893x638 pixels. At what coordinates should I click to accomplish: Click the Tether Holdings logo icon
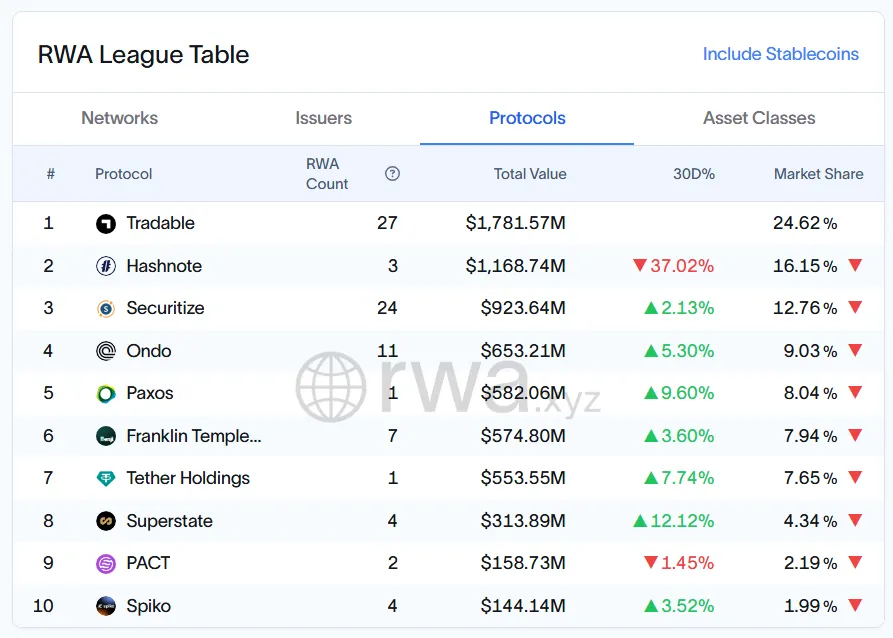(x=106, y=479)
